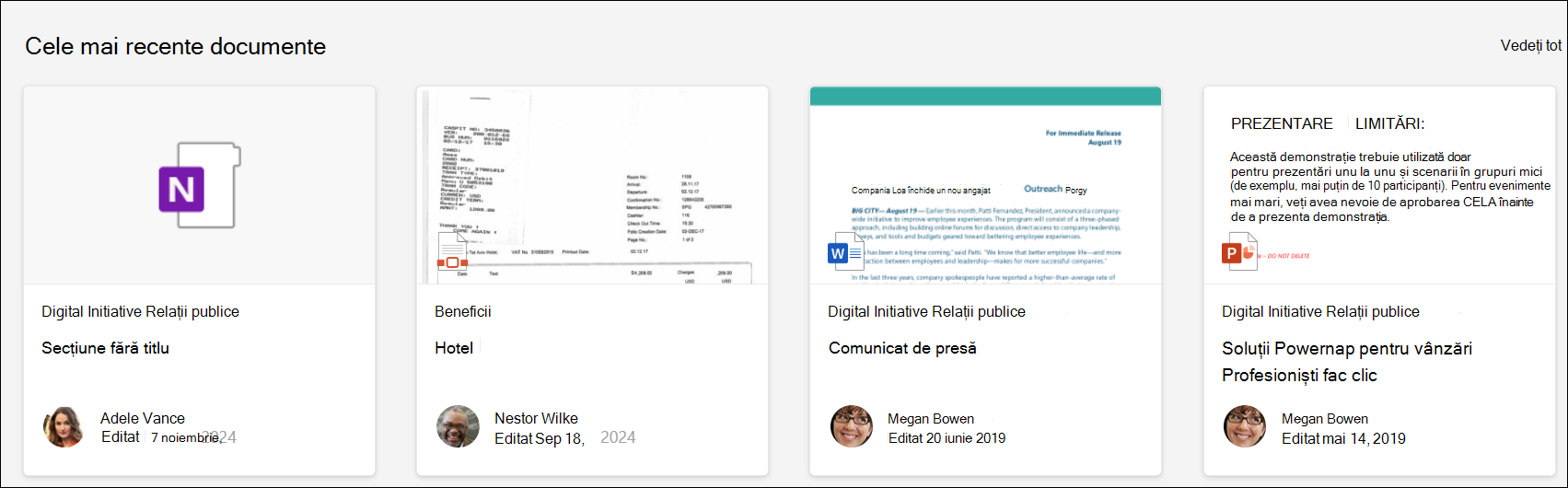
Task: Click the press release document preview thumbnail
Action: click(985, 186)
